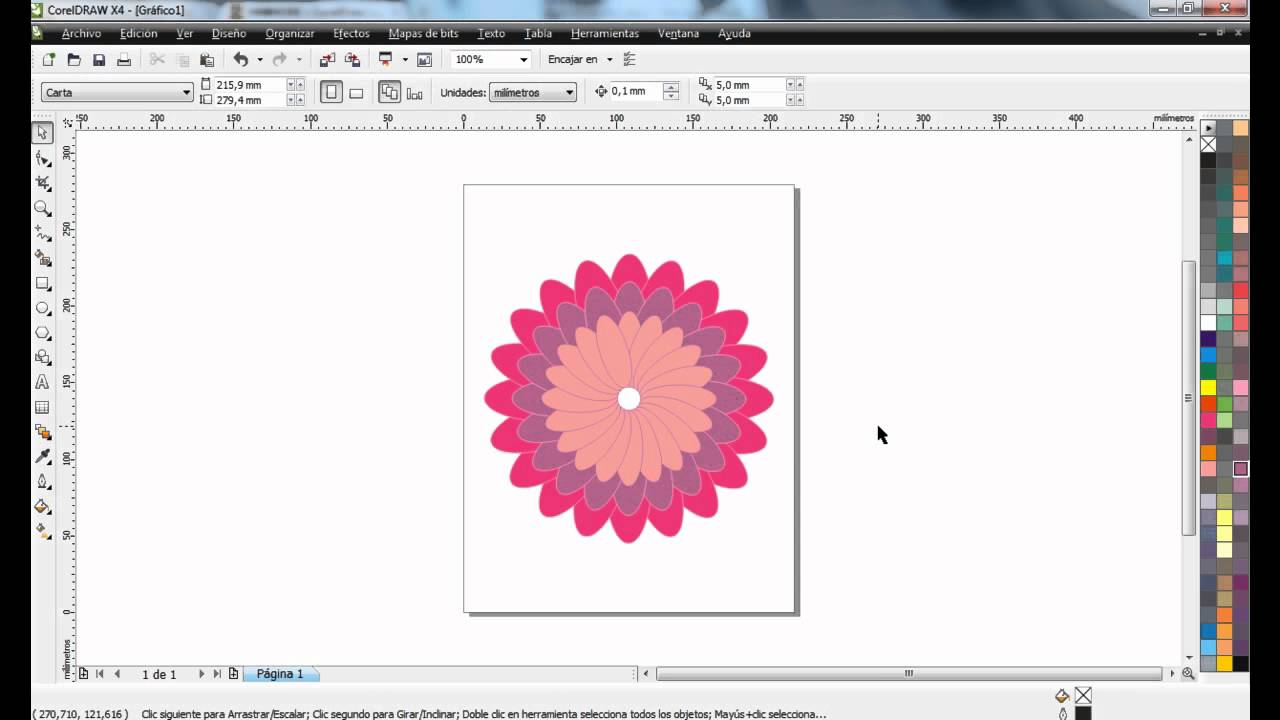Open the zoom level 100% dropdown
Screen dimensions: 1280x720
point(522,60)
